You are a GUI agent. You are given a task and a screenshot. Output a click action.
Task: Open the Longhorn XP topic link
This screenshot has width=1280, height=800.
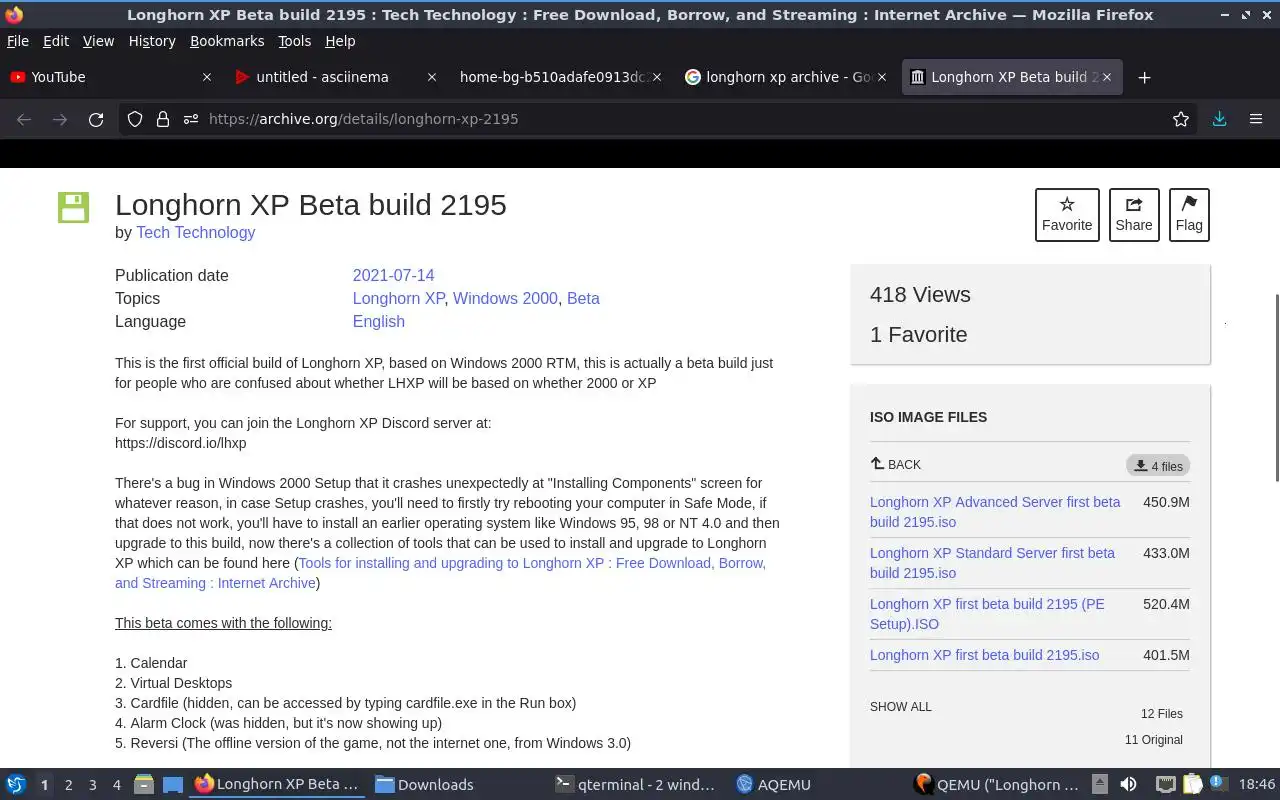[398, 298]
